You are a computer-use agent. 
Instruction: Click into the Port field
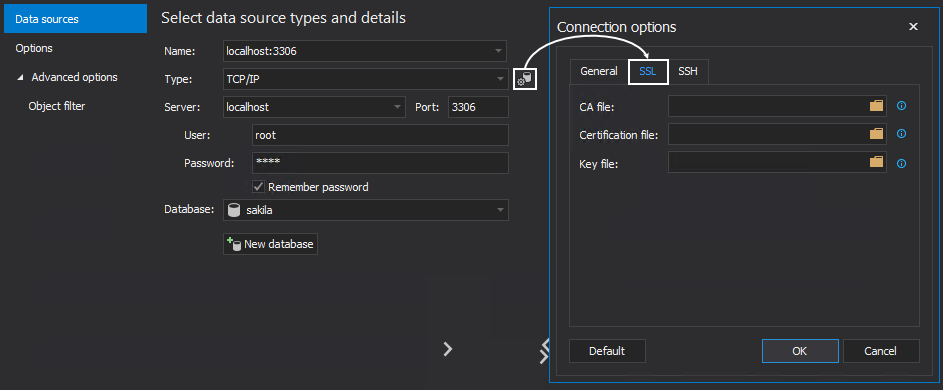(478, 107)
